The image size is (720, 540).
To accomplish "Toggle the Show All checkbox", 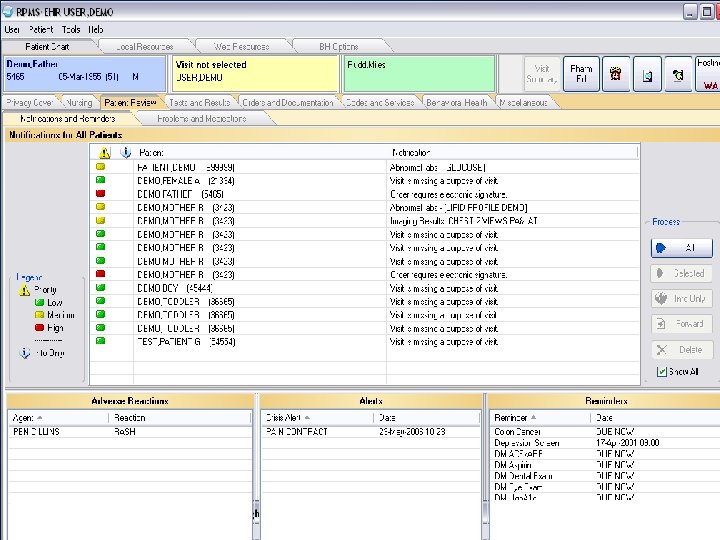I will (x=662, y=371).
